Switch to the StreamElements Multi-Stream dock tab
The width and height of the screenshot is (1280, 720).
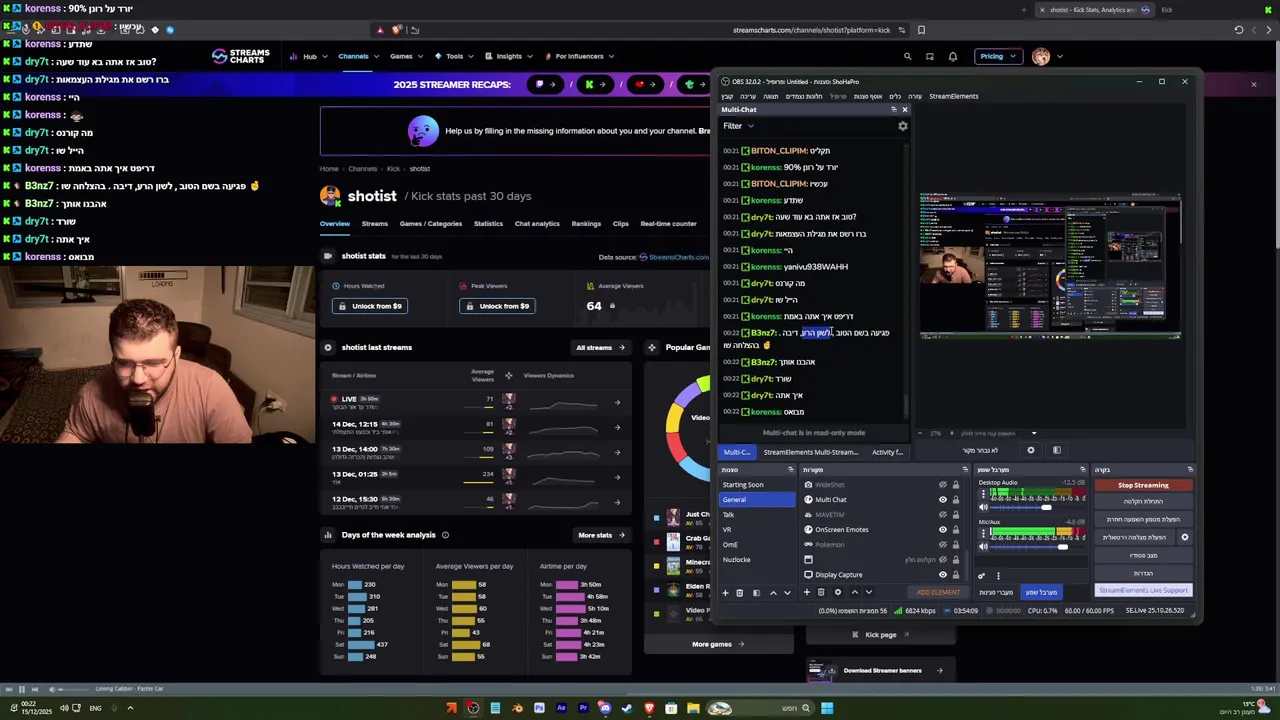pos(811,452)
